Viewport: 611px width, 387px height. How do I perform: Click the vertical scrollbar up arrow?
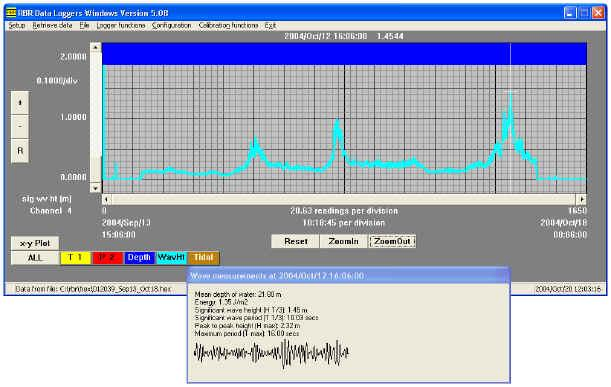click(x=95, y=48)
